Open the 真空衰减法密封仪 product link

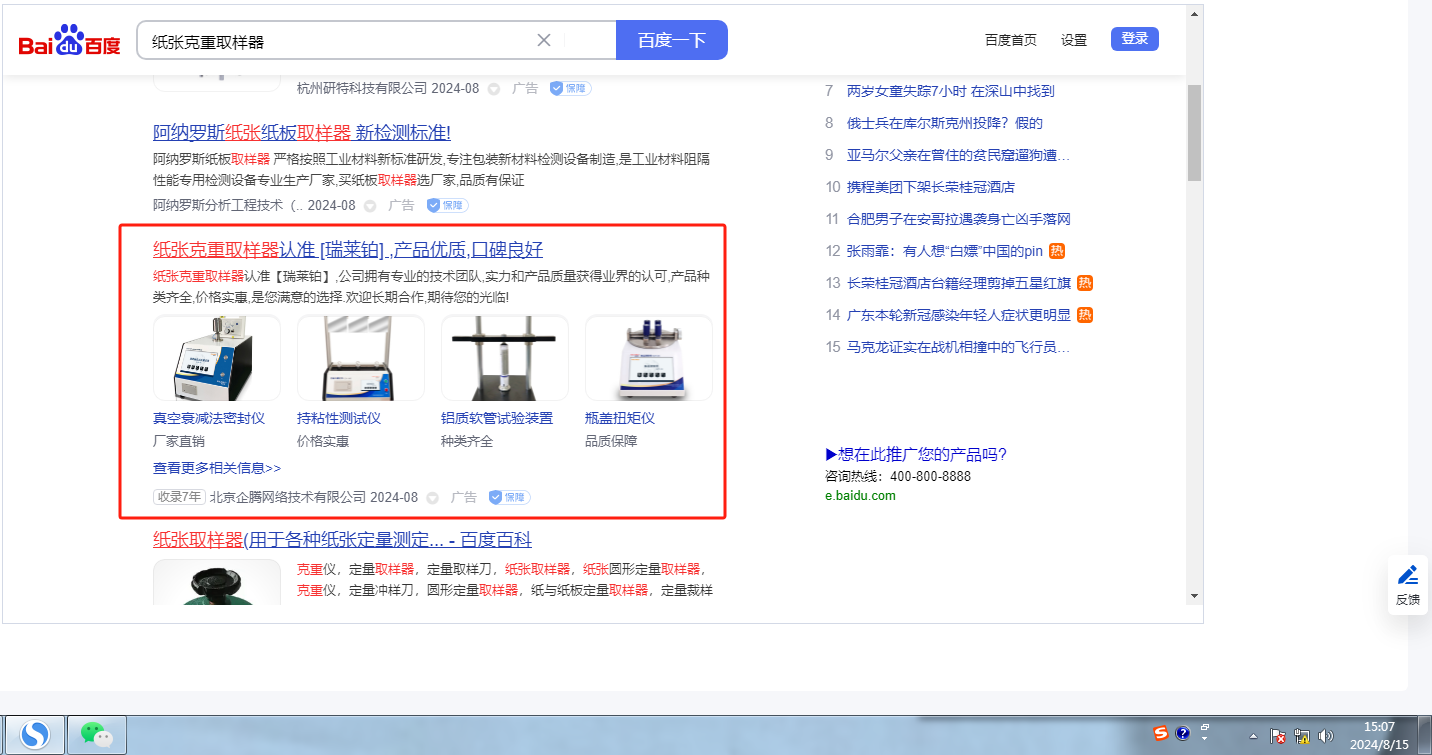click(x=209, y=418)
